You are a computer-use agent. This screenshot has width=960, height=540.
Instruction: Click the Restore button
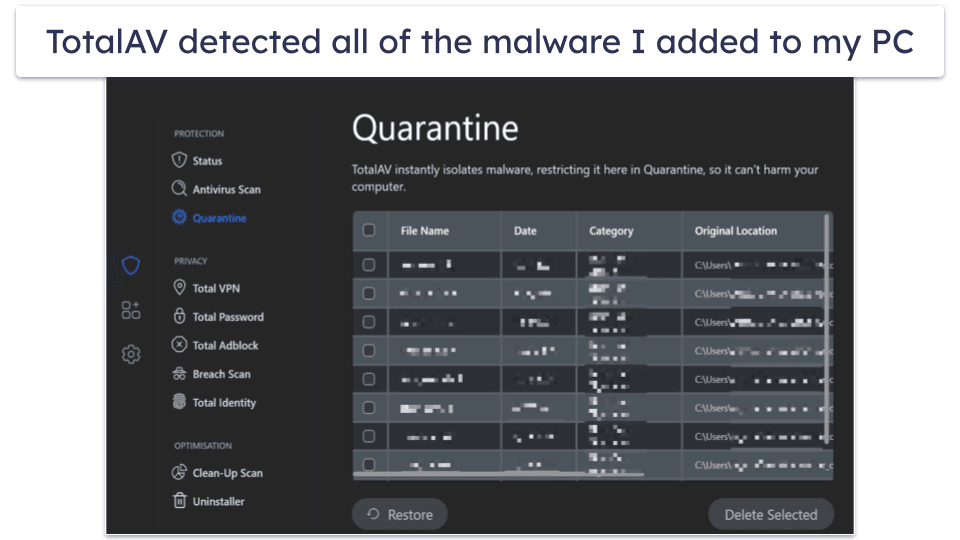399,514
